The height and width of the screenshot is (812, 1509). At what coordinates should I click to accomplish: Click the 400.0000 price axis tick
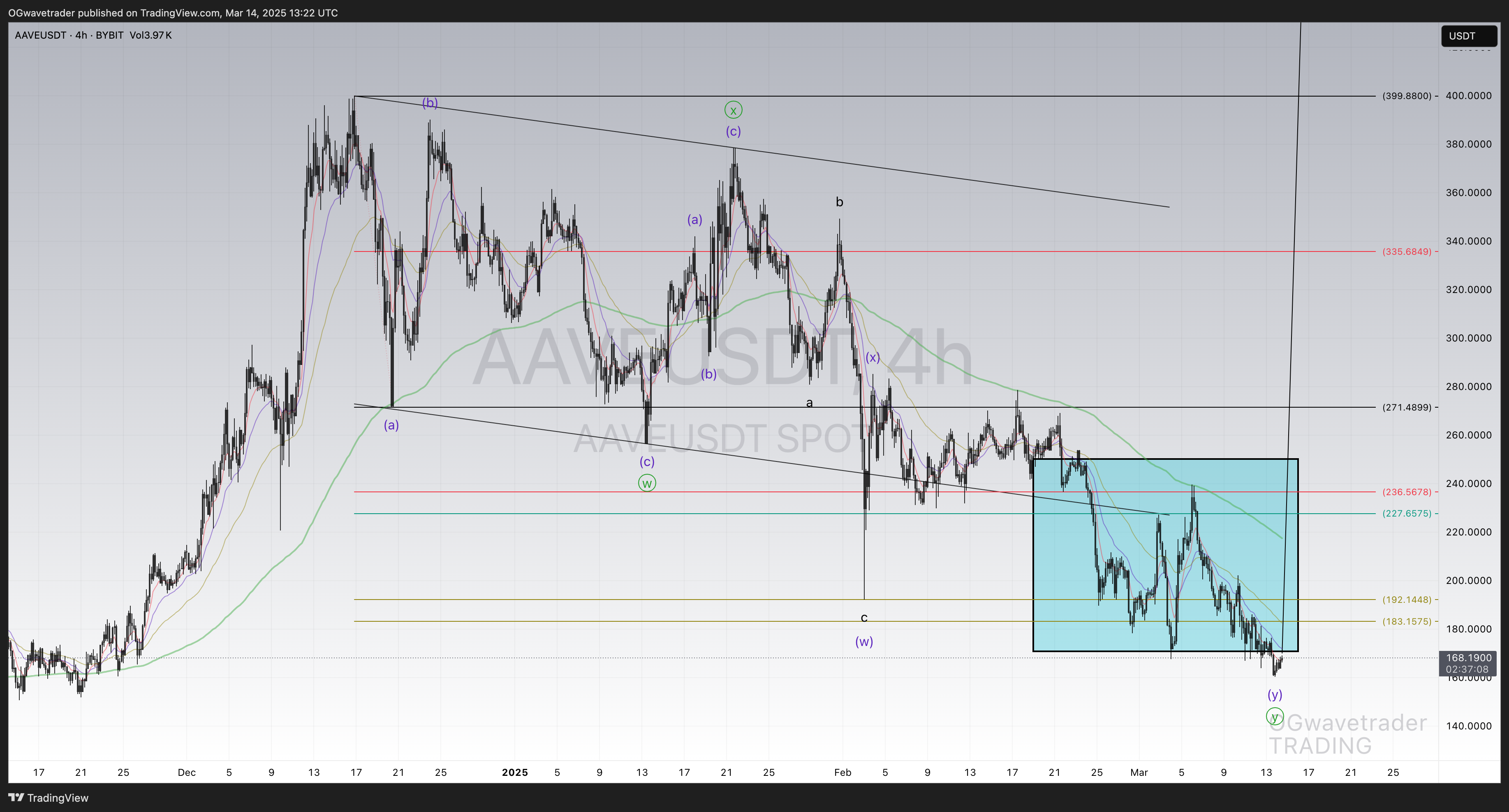(x=1469, y=96)
